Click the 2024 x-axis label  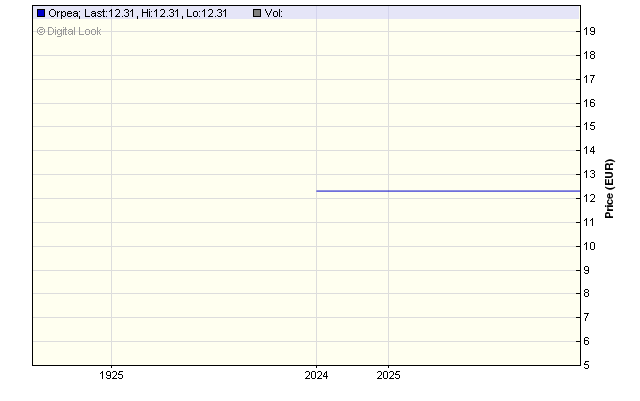pos(316,375)
